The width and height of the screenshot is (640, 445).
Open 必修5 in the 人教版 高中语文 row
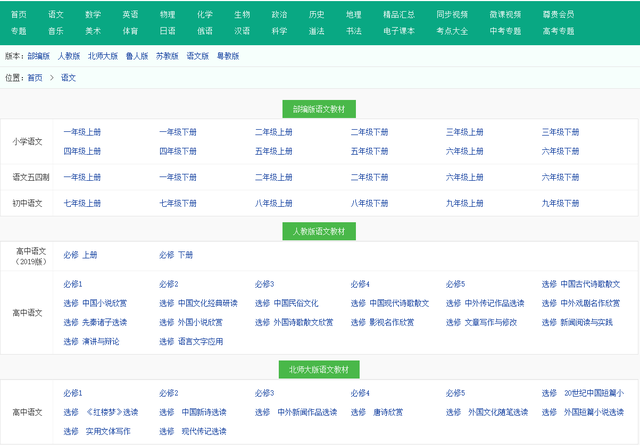click(x=456, y=284)
